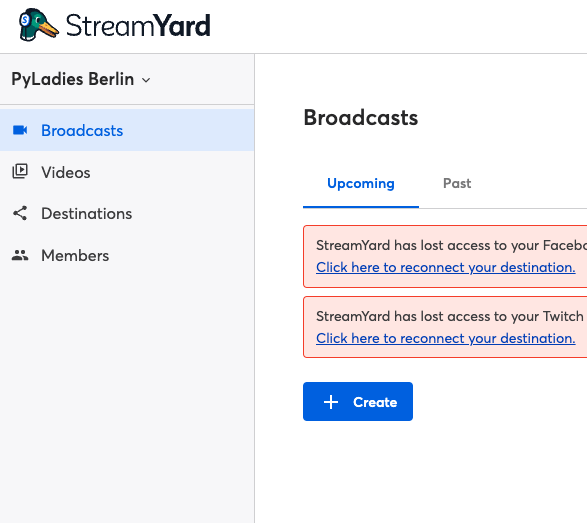Click the 'lost access to your Facebook' message
Viewport: 587px width, 523px height.
click(451, 245)
